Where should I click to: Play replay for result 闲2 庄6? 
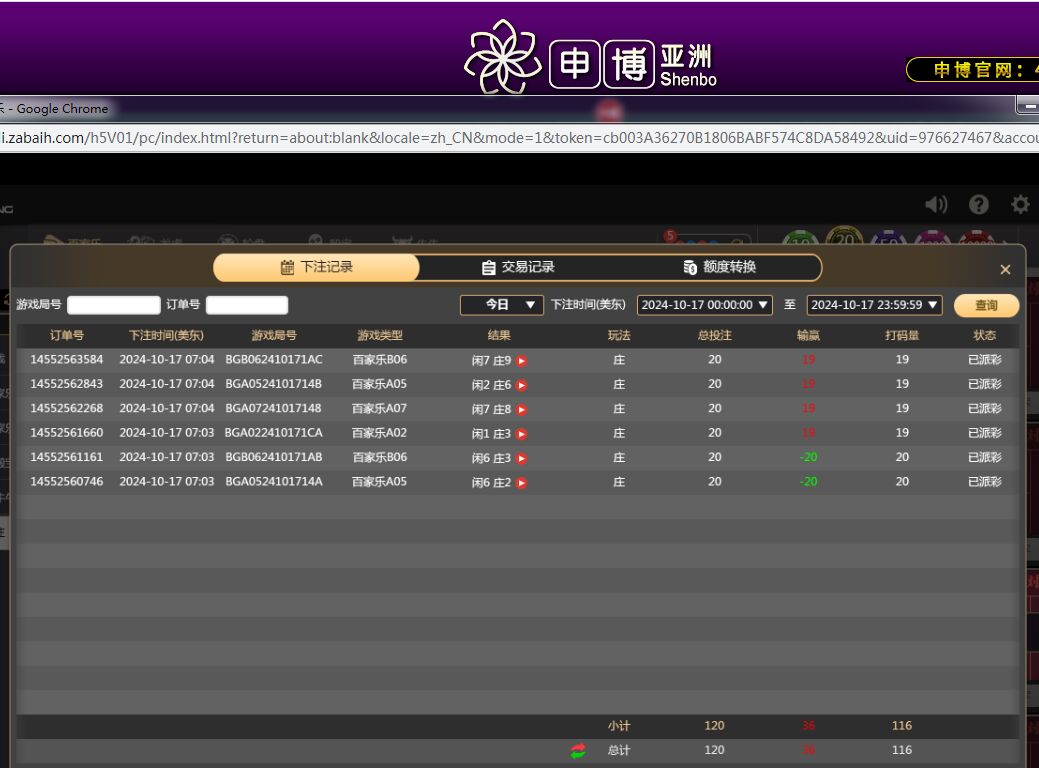(x=521, y=385)
